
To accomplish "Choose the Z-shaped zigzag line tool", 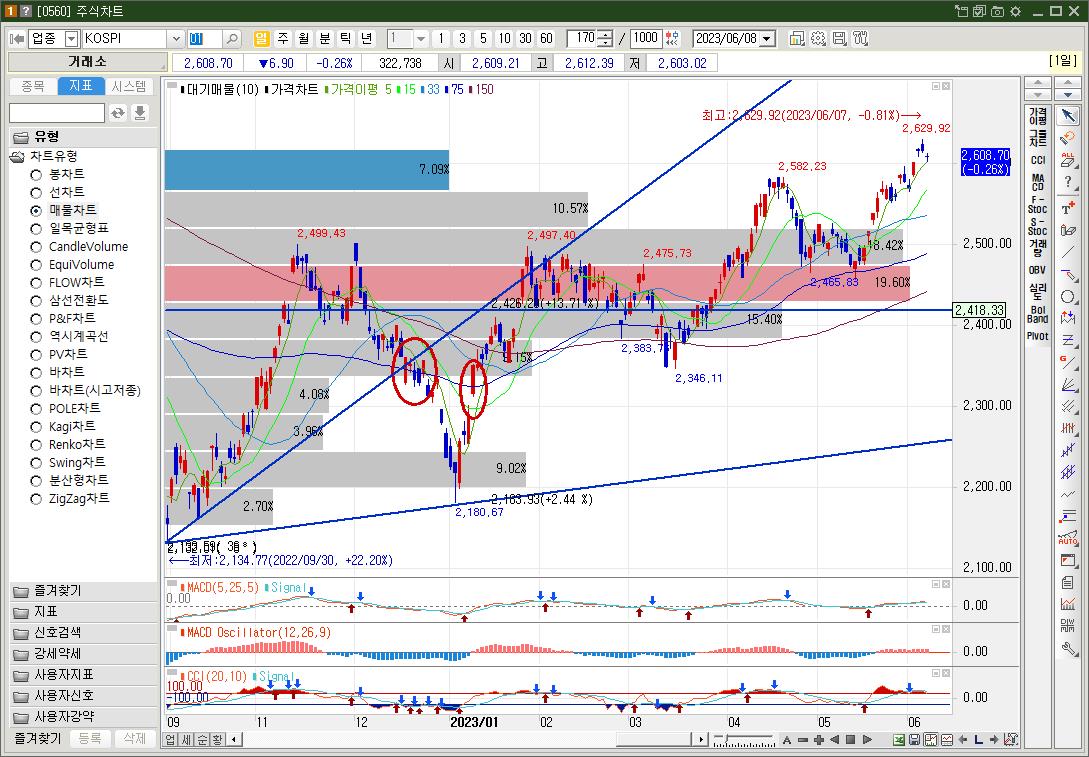I will coord(1067,340).
